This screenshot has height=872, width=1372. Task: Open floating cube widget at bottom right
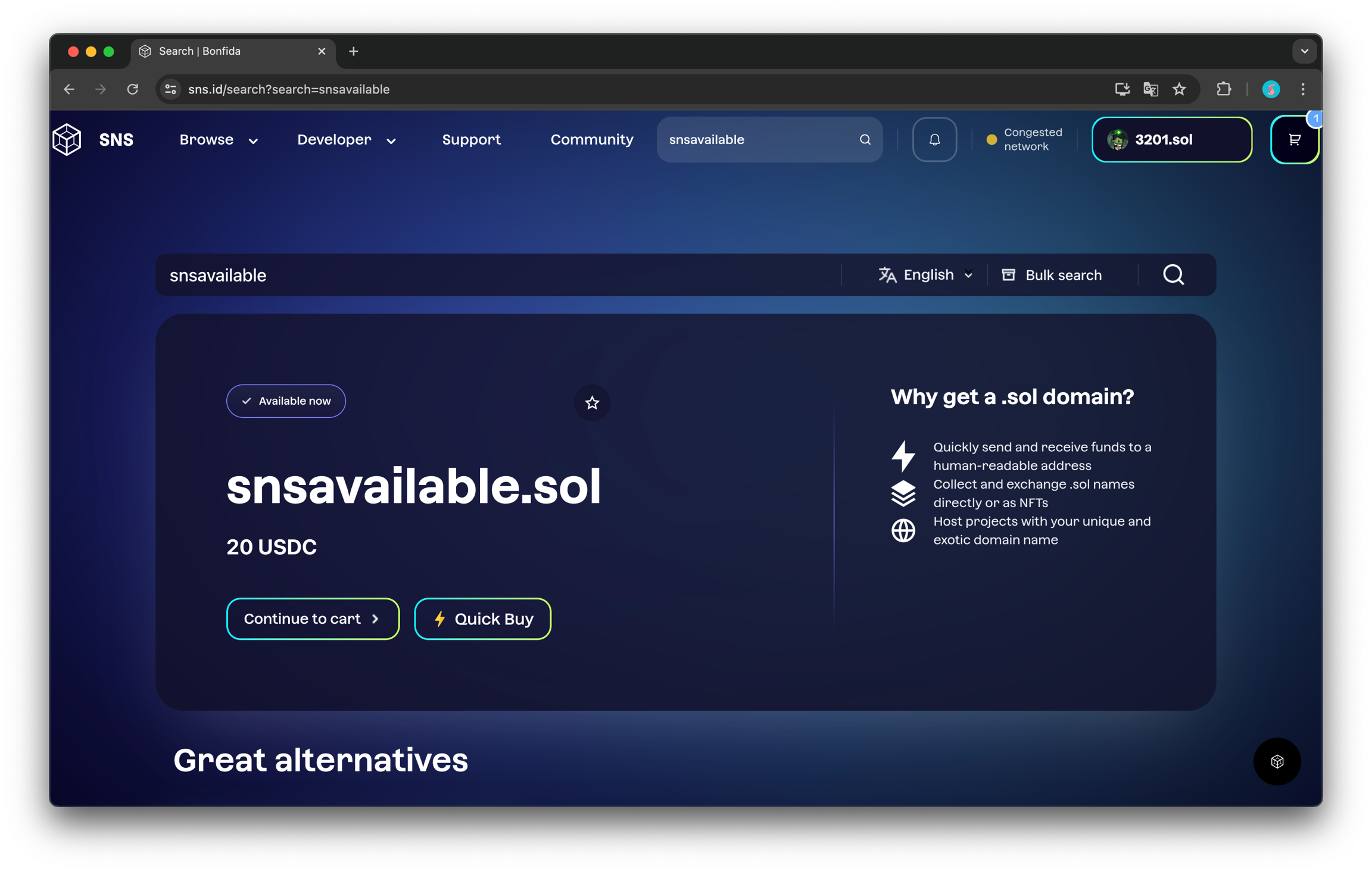(x=1277, y=761)
